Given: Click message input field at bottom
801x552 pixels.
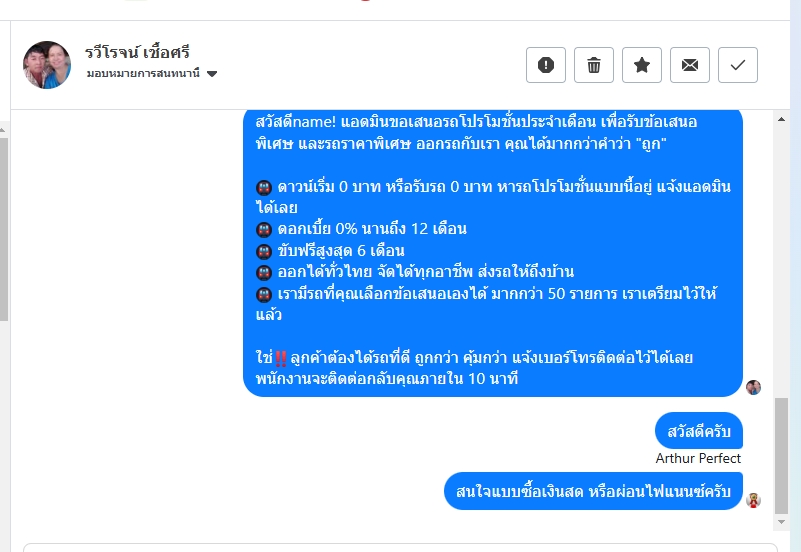Looking at the screenshot, I should [400, 548].
